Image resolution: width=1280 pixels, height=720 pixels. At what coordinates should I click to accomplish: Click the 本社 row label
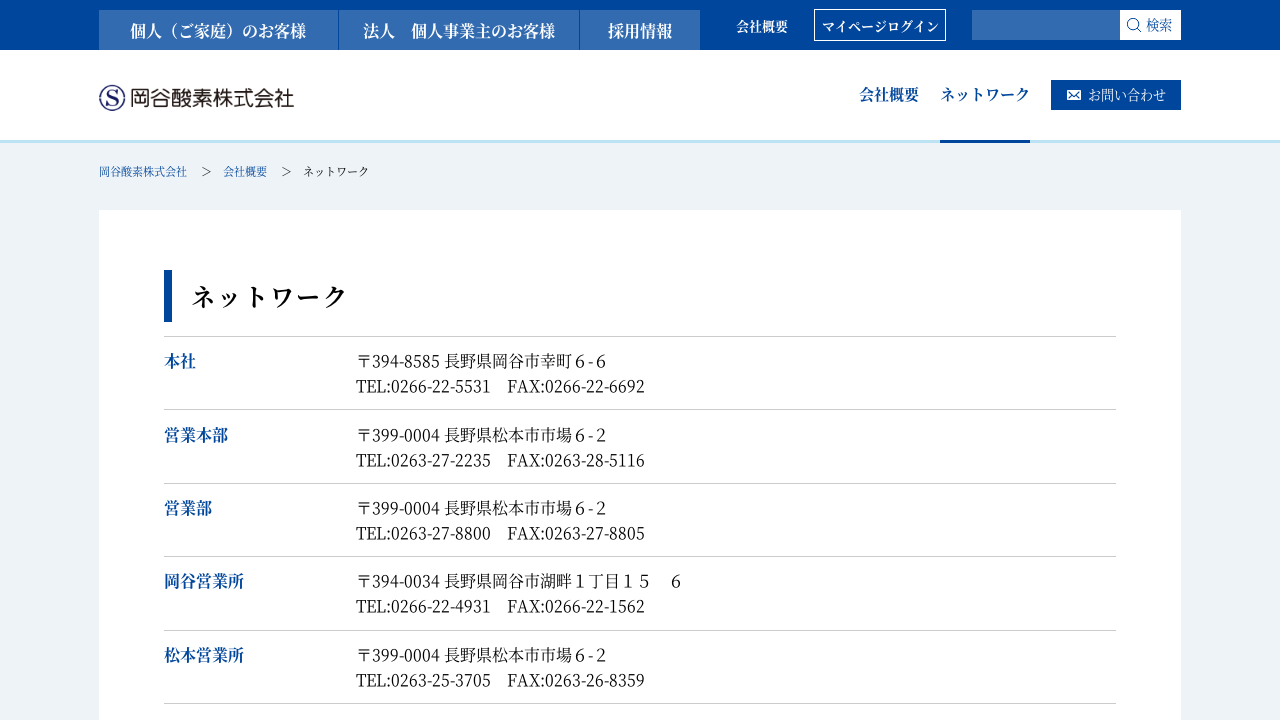pos(180,361)
